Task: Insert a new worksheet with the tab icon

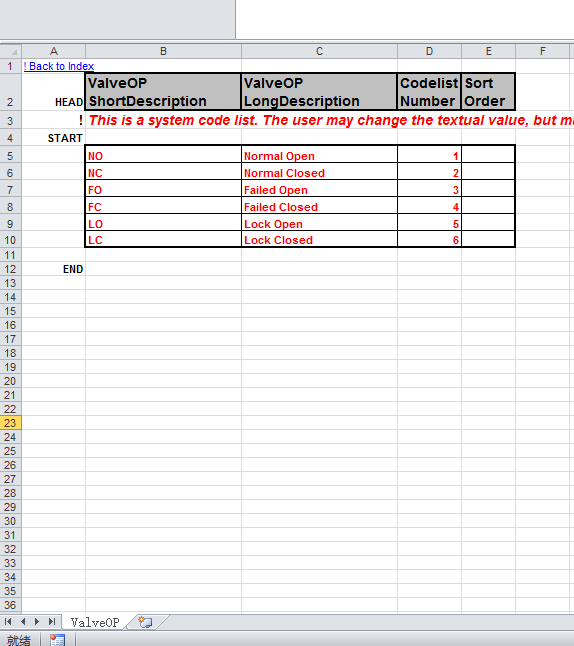Action: pyautogui.click(x=145, y=622)
